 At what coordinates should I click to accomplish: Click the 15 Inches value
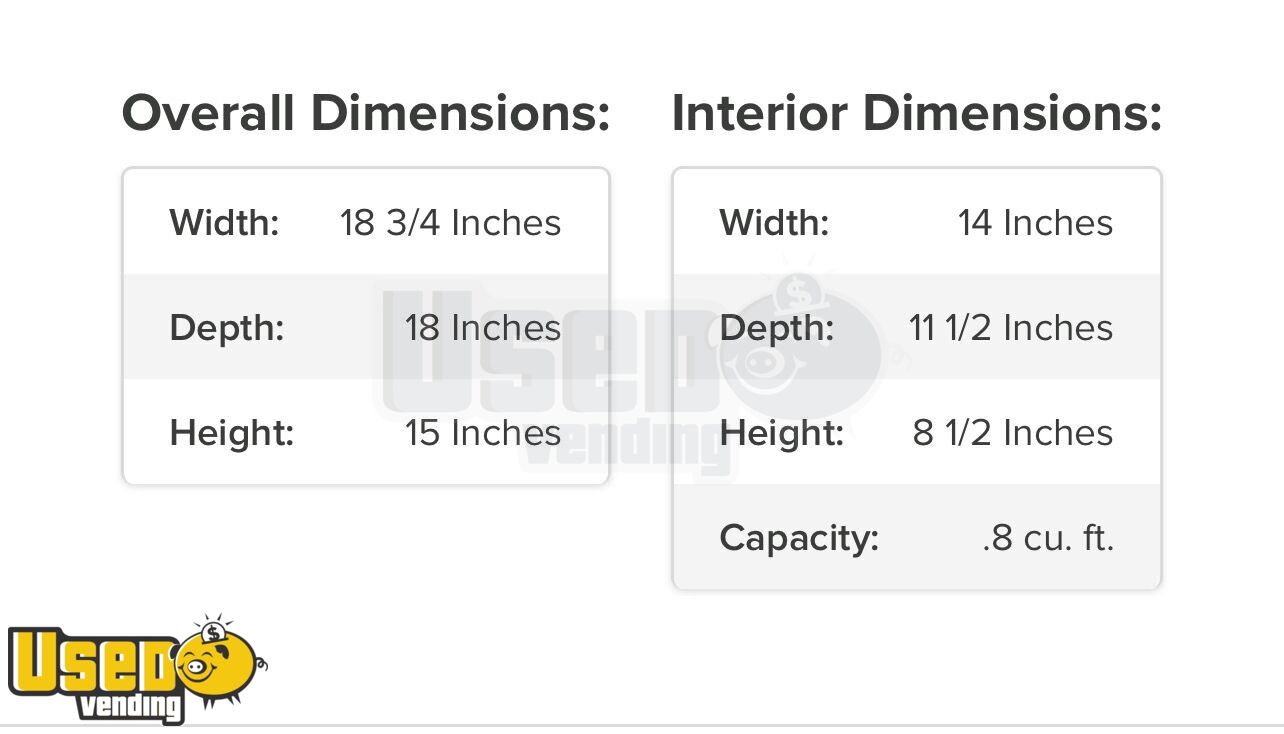point(483,432)
